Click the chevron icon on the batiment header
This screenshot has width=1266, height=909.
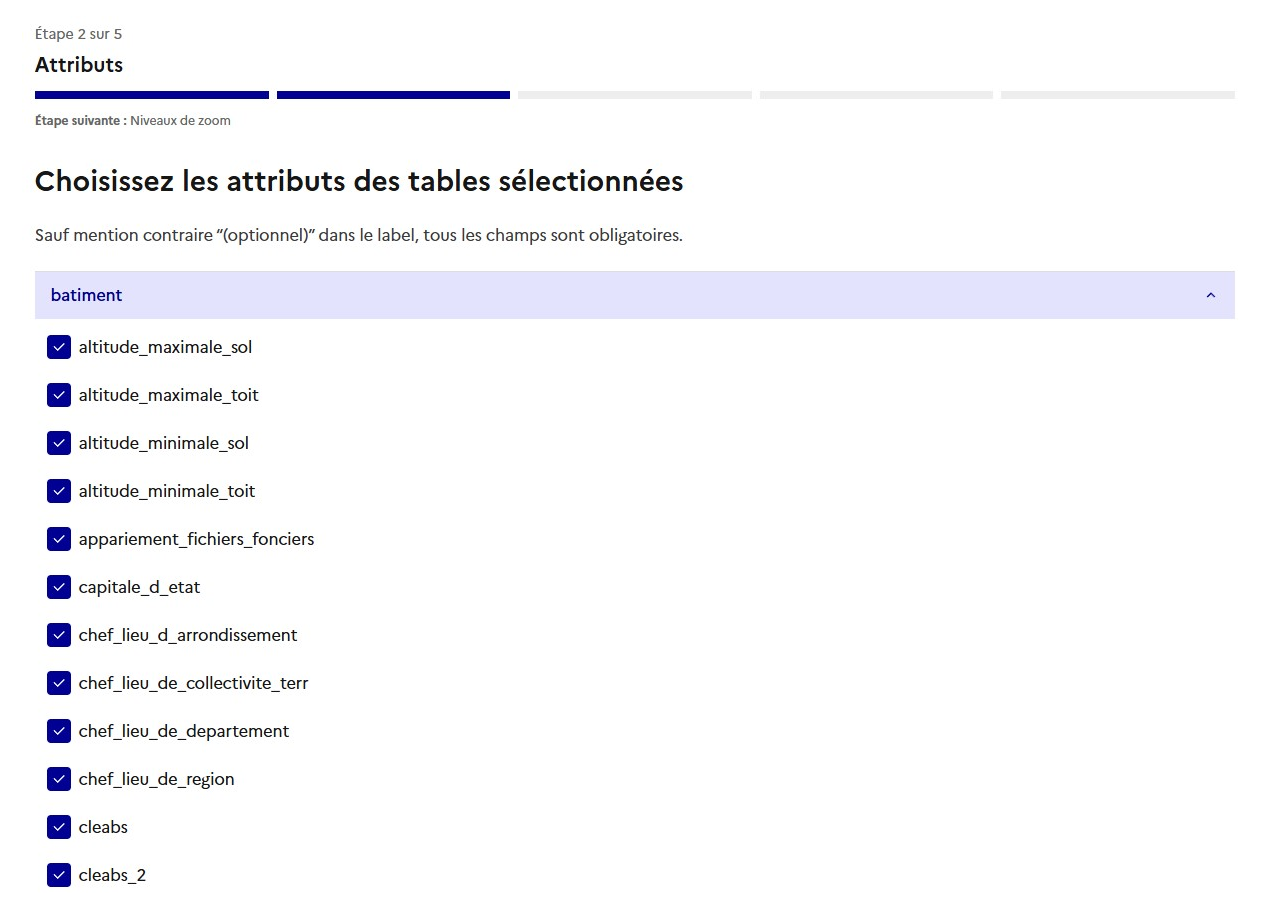coord(1210,295)
